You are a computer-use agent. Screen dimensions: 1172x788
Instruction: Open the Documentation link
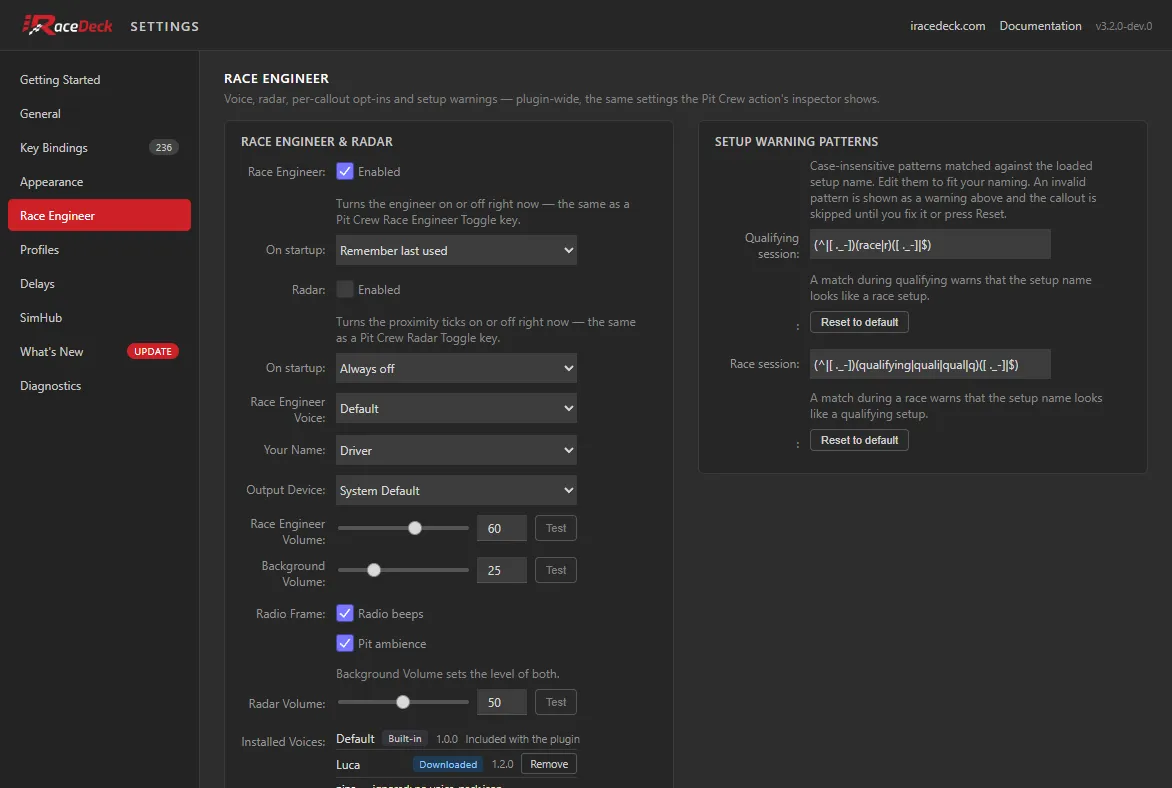pyautogui.click(x=1040, y=25)
